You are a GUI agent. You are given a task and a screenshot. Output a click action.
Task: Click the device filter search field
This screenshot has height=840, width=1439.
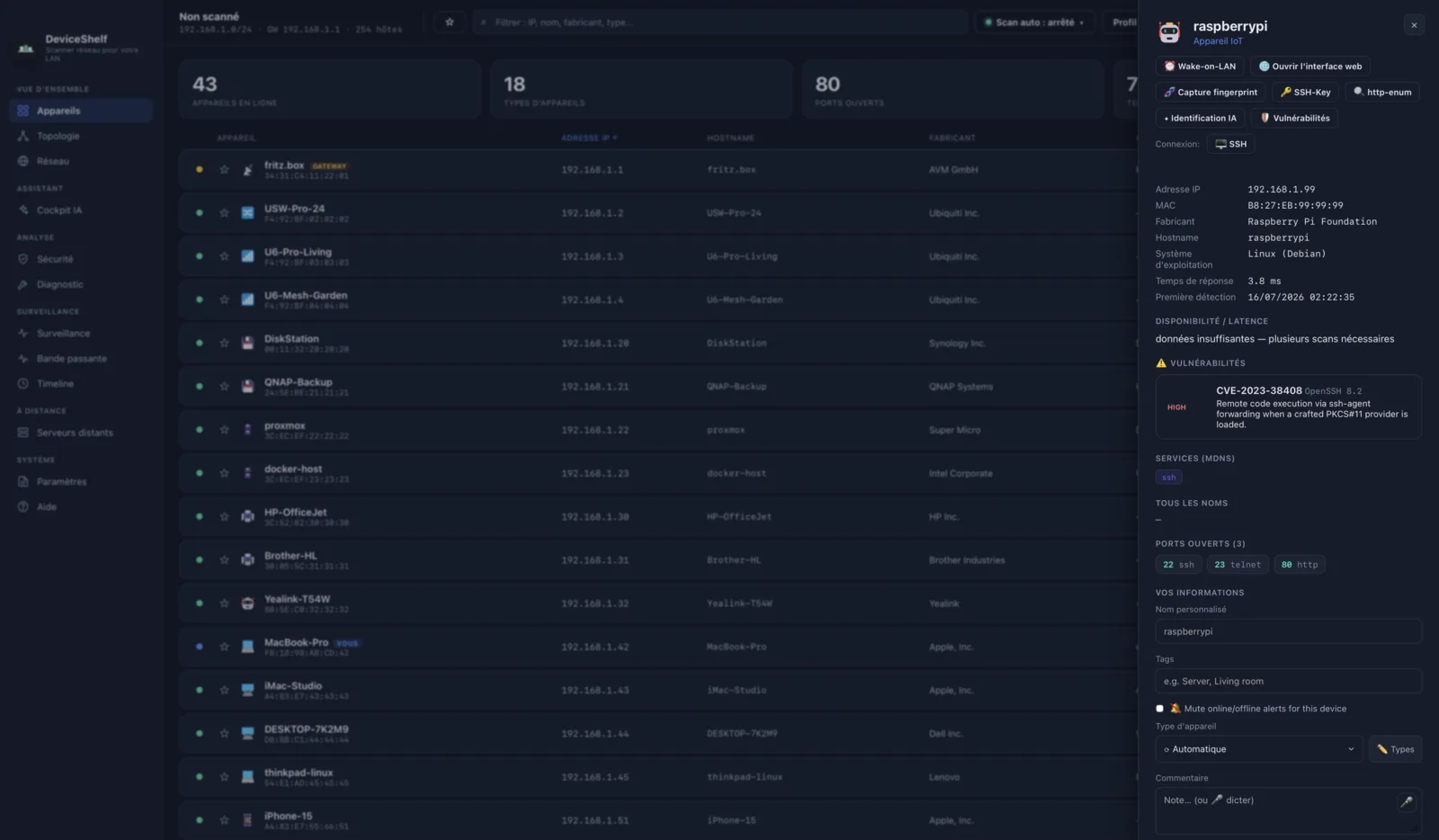pos(720,22)
